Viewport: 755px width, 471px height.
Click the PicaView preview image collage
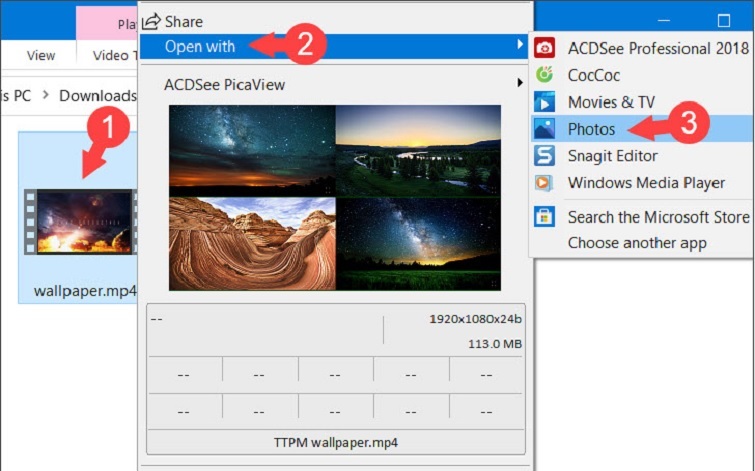coord(335,197)
